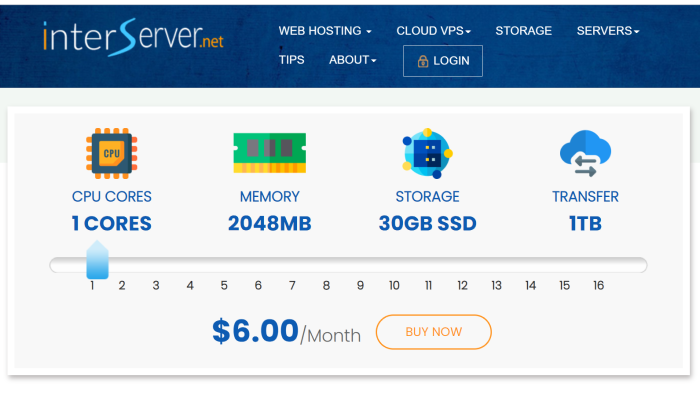Click the CPU chip icon
The image size is (700, 420).
click(112, 153)
